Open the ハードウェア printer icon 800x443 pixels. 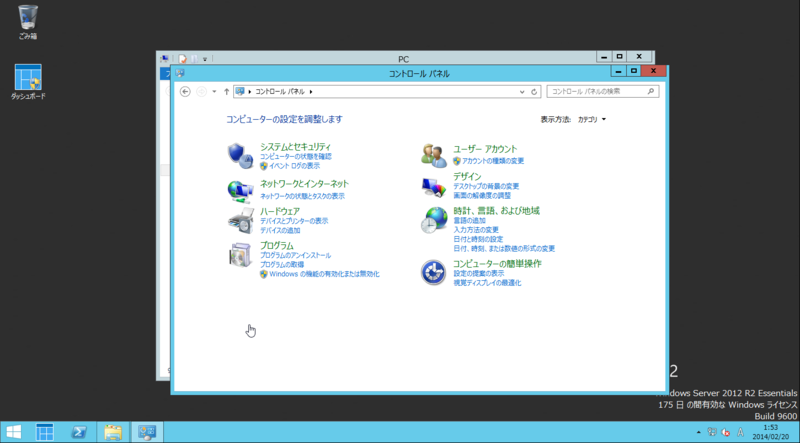click(x=240, y=220)
